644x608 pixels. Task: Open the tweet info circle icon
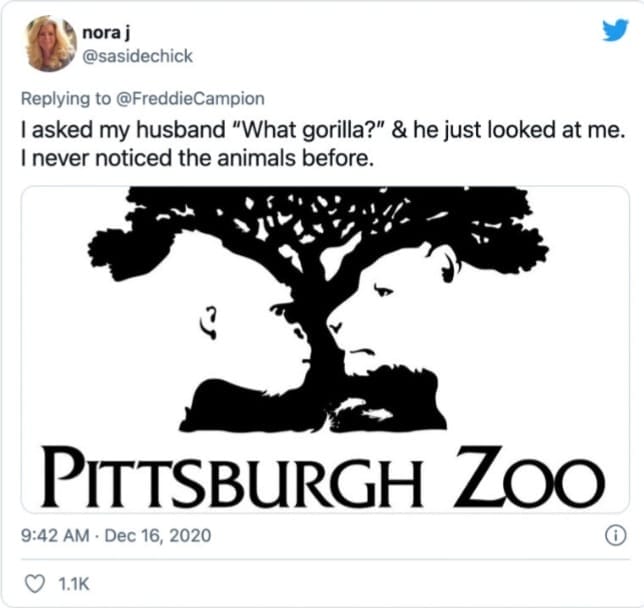point(616,535)
